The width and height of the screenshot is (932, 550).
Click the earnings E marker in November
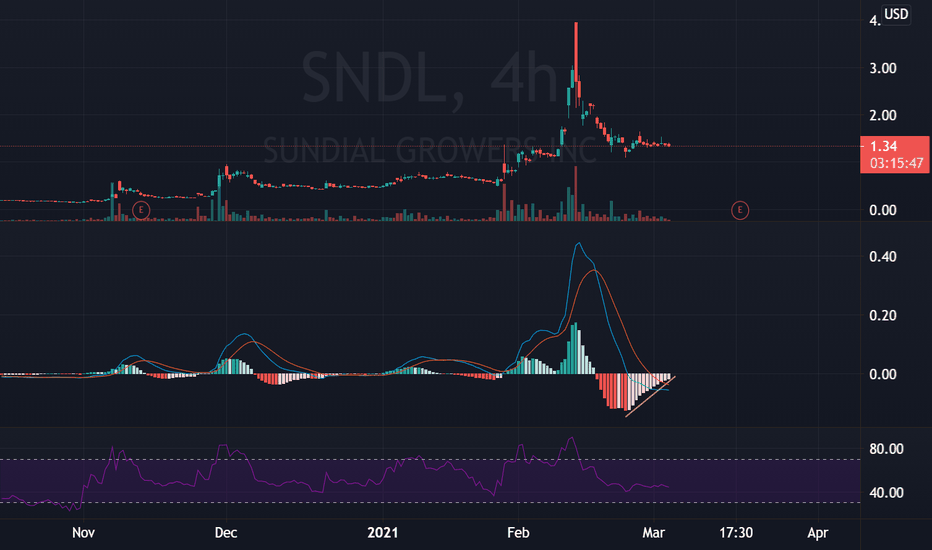pyautogui.click(x=141, y=210)
